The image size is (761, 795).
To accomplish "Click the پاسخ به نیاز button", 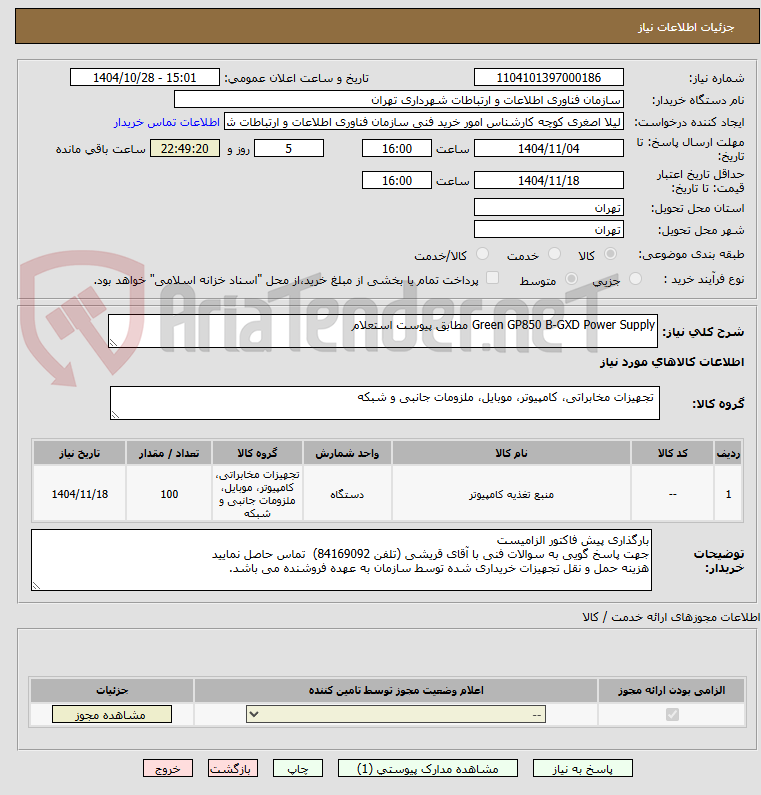I will 583,769.
